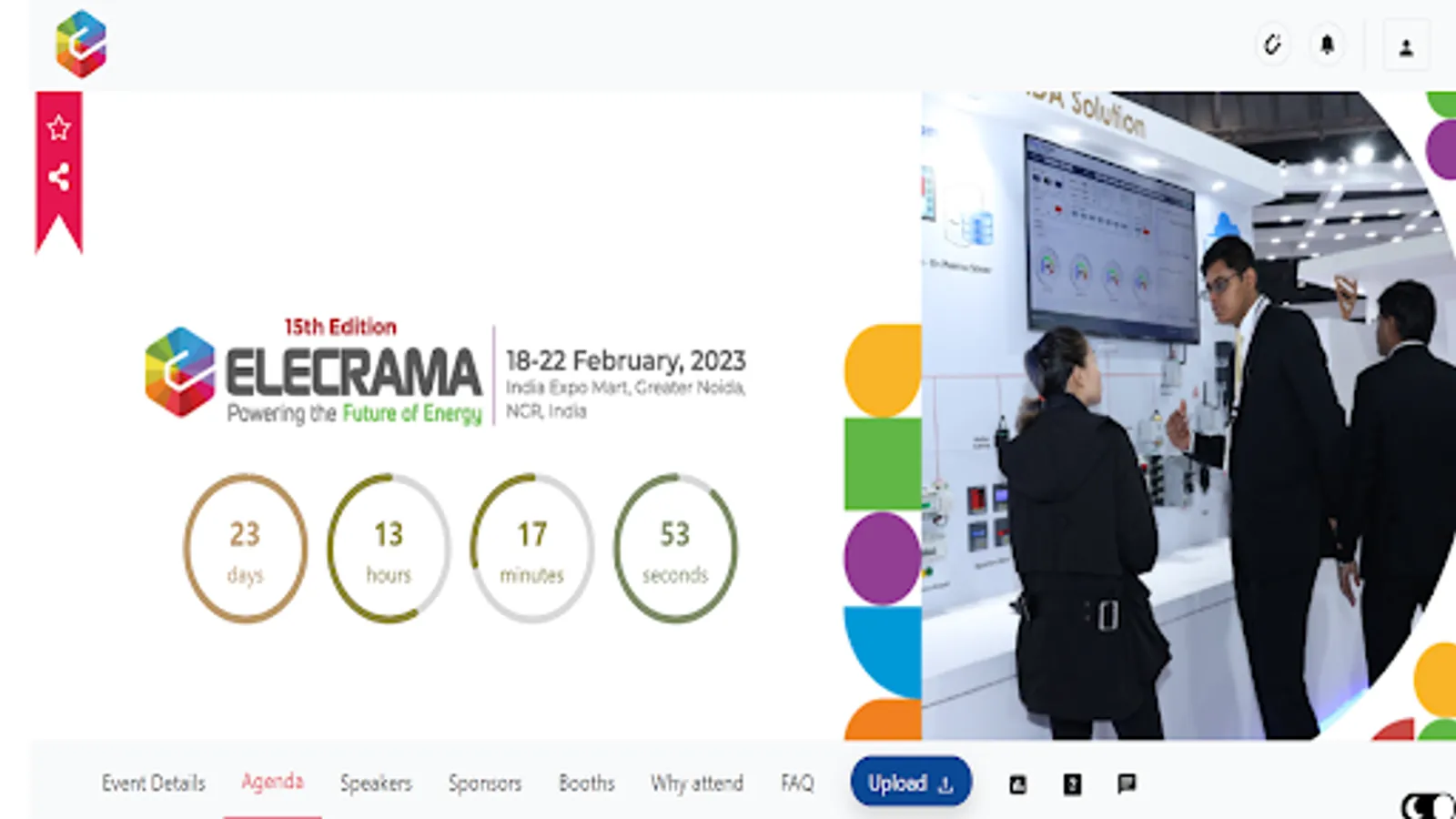Go to the Sponsors tab
The height and width of the screenshot is (819, 1456).
click(485, 784)
